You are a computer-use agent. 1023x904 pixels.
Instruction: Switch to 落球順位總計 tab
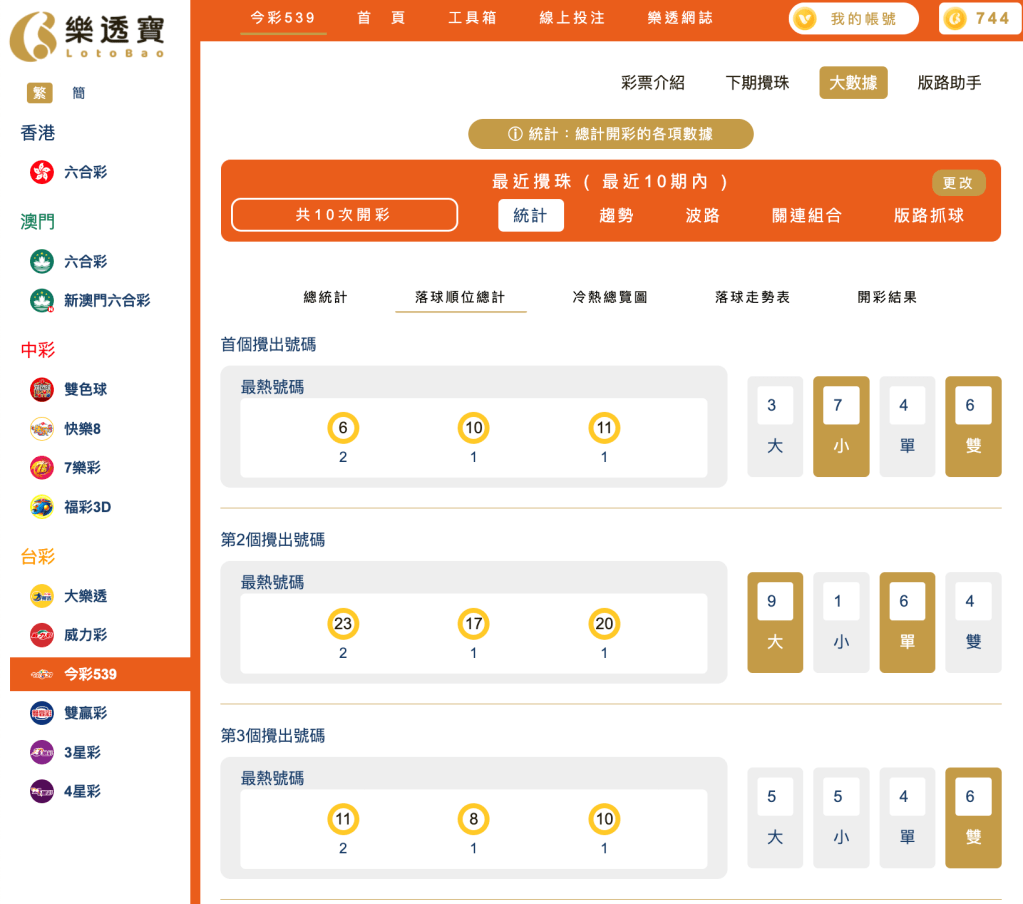(x=461, y=297)
